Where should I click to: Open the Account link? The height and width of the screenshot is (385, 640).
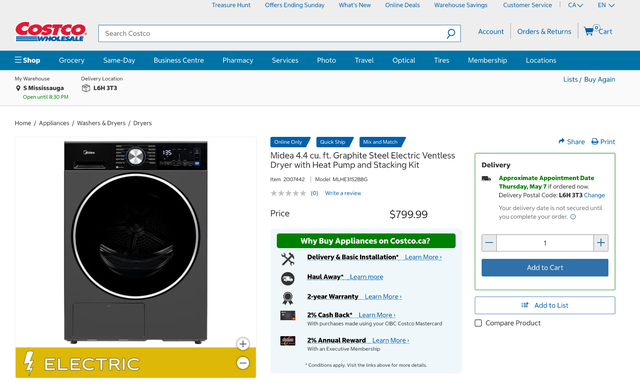click(491, 31)
